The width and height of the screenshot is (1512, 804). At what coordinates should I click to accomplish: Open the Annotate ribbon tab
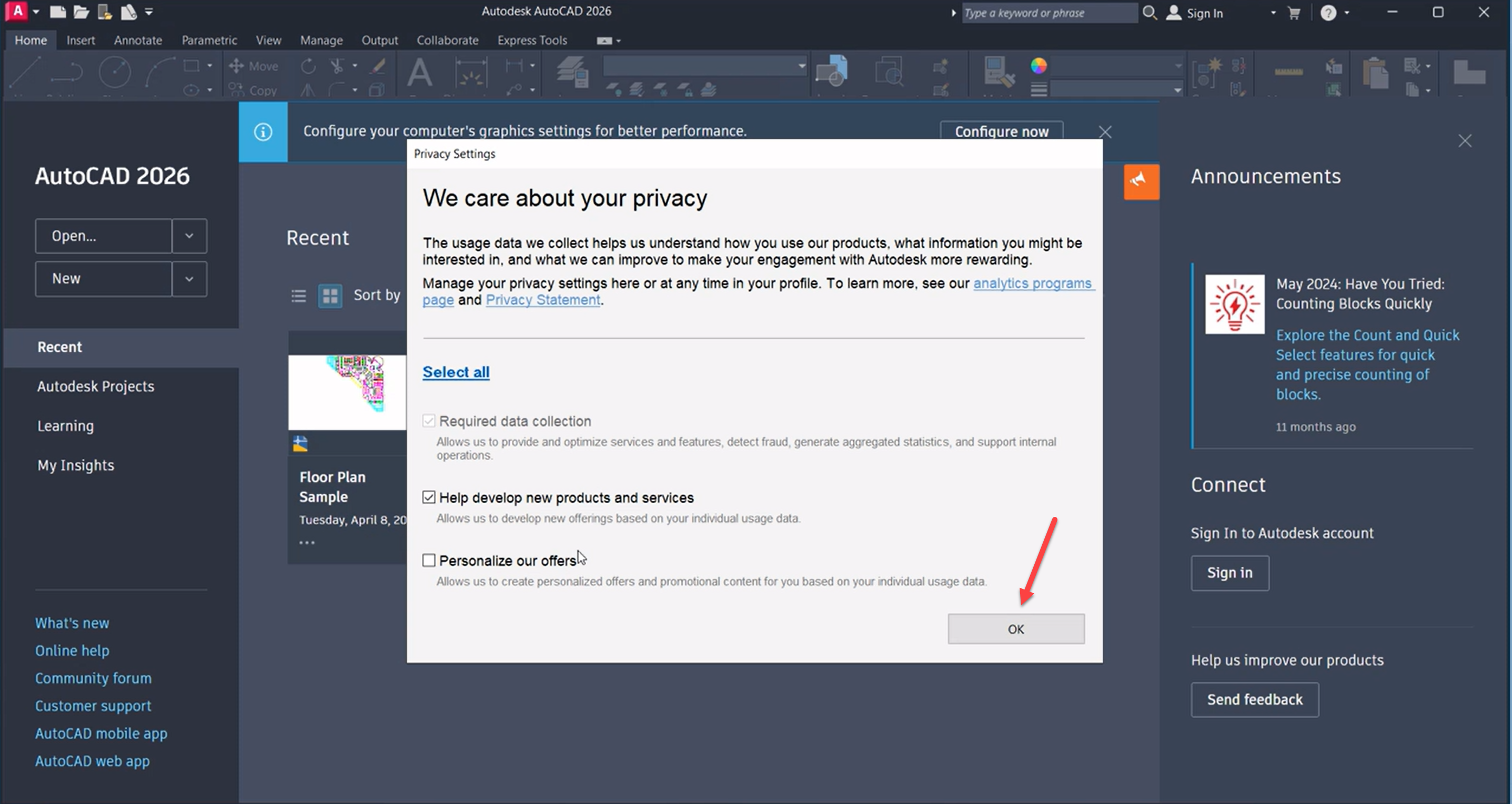point(137,40)
